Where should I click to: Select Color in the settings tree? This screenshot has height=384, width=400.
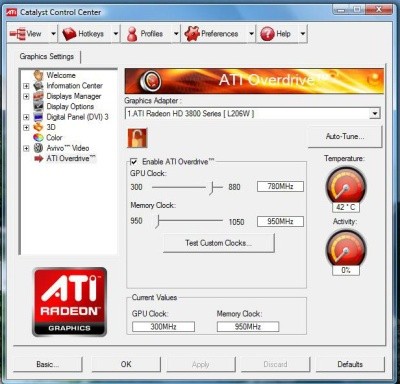54,137
